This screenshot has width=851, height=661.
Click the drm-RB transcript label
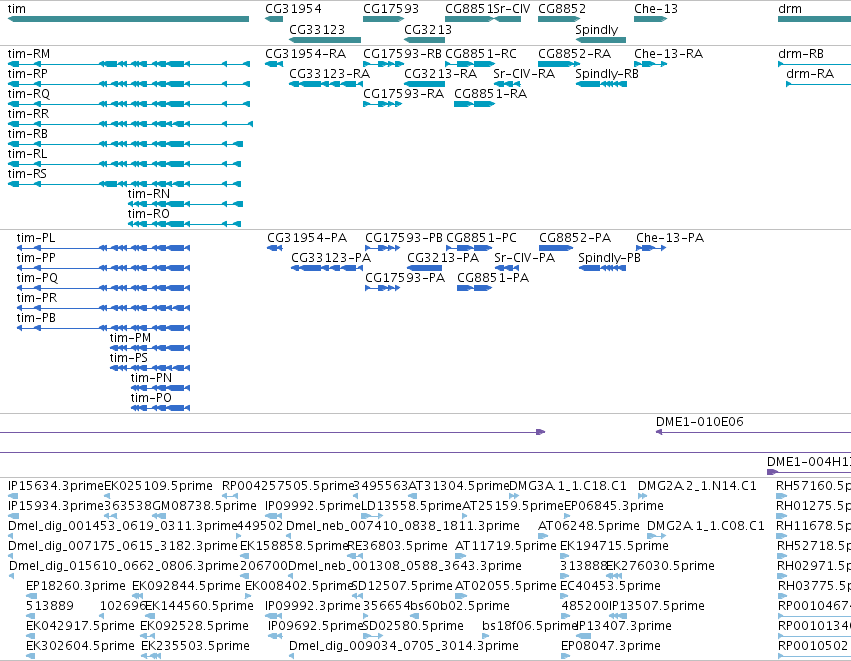[x=801, y=54]
